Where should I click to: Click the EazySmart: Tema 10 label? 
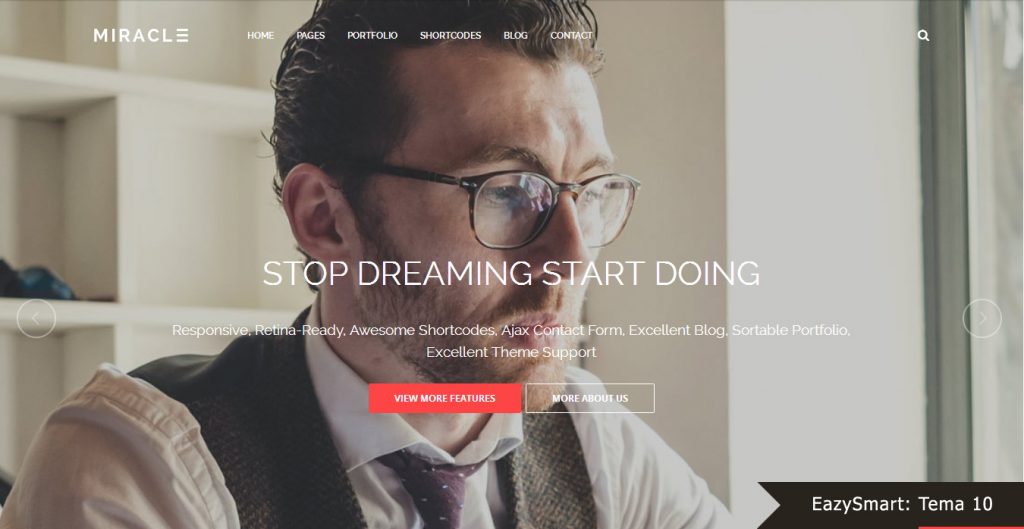click(902, 504)
